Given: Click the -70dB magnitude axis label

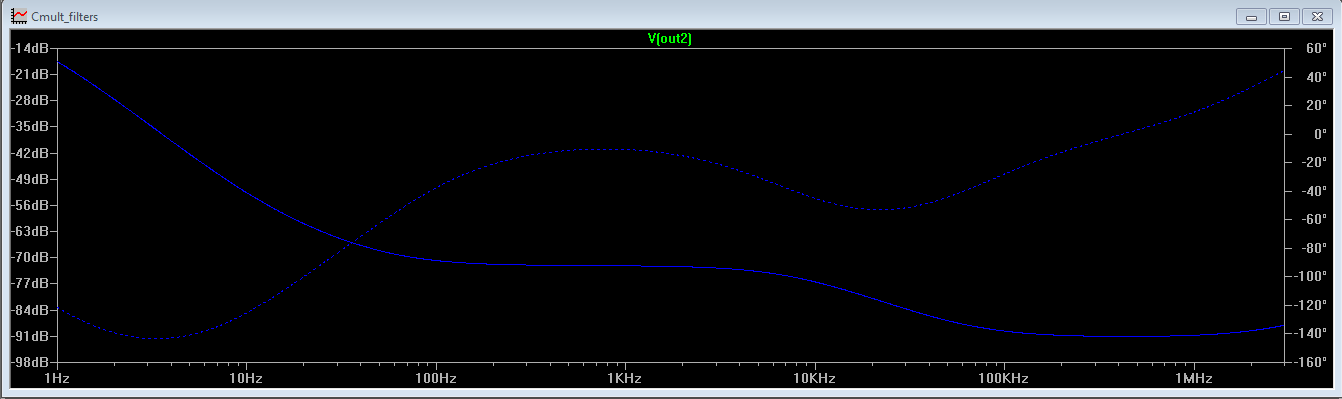Looking at the screenshot, I should pyautogui.click(x=30, y=257).
